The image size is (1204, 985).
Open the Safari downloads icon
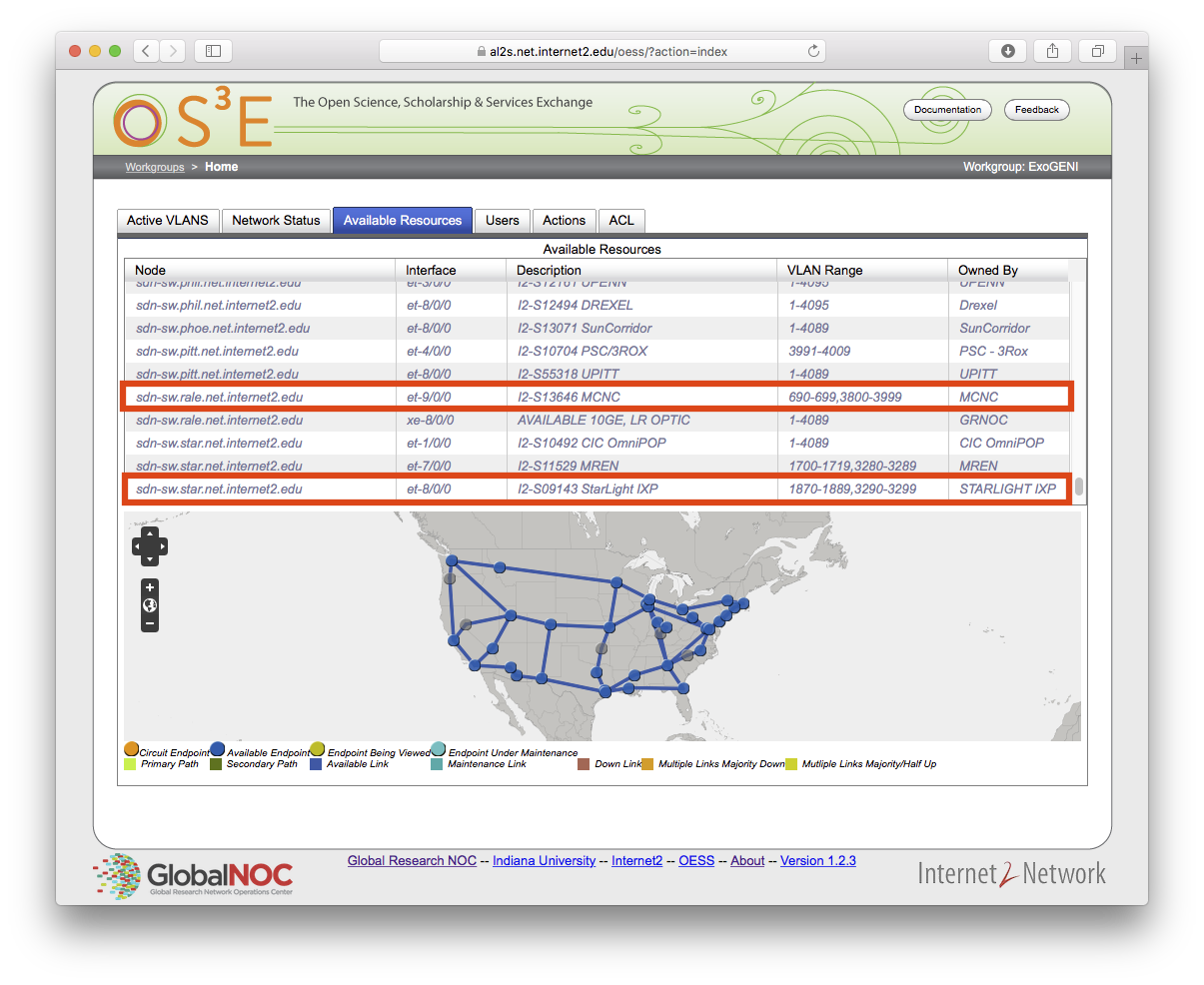1008,51
